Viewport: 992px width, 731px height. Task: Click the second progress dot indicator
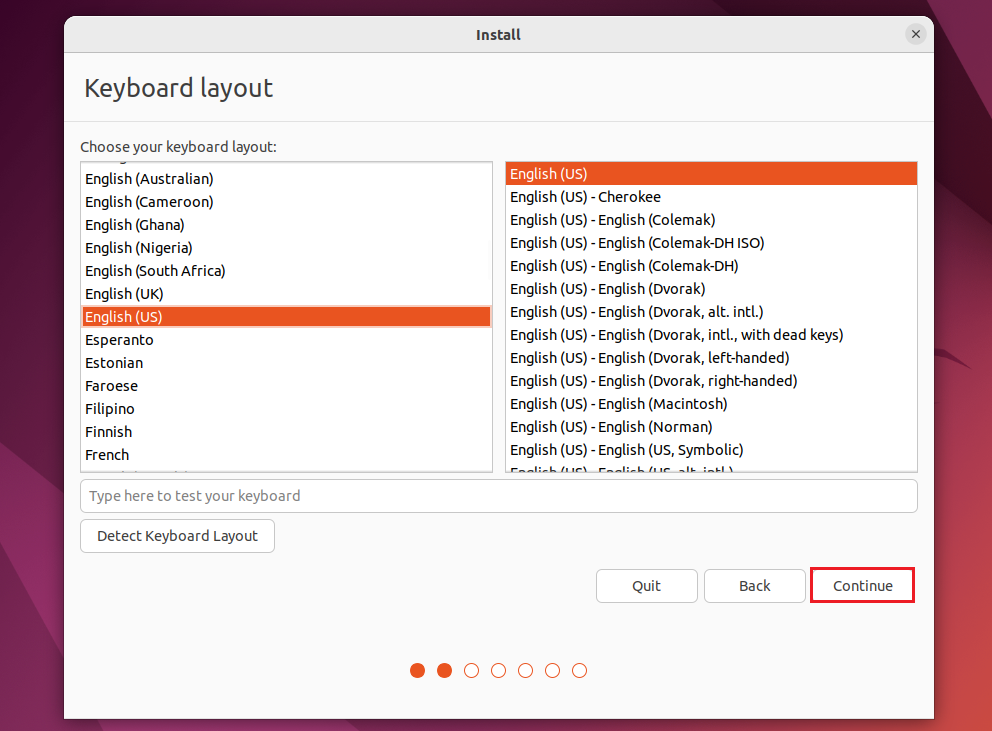444,670
